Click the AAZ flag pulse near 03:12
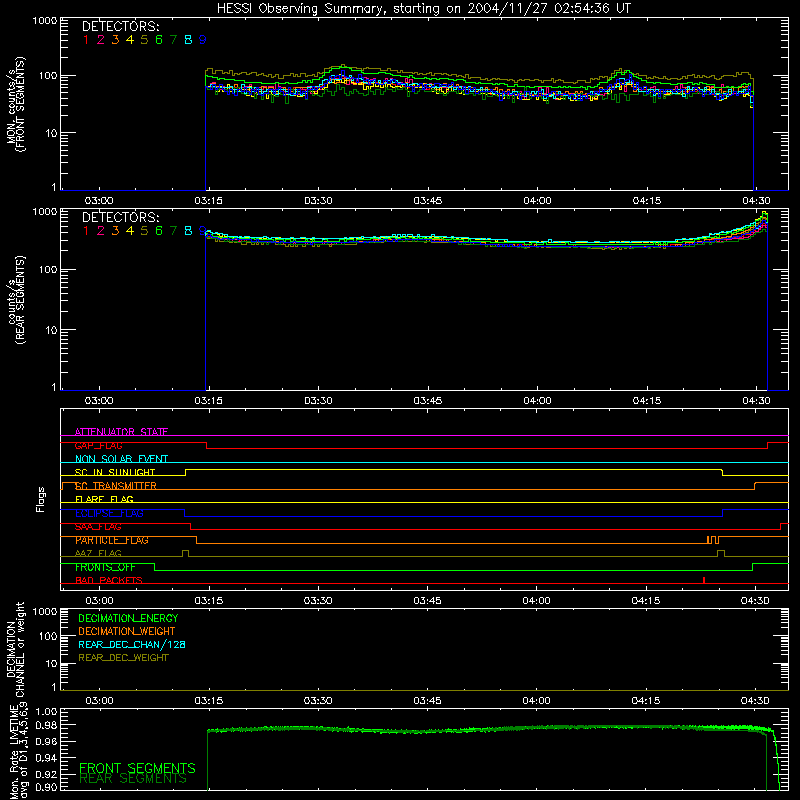Screen dimensions: 800x800 (185, 553)
